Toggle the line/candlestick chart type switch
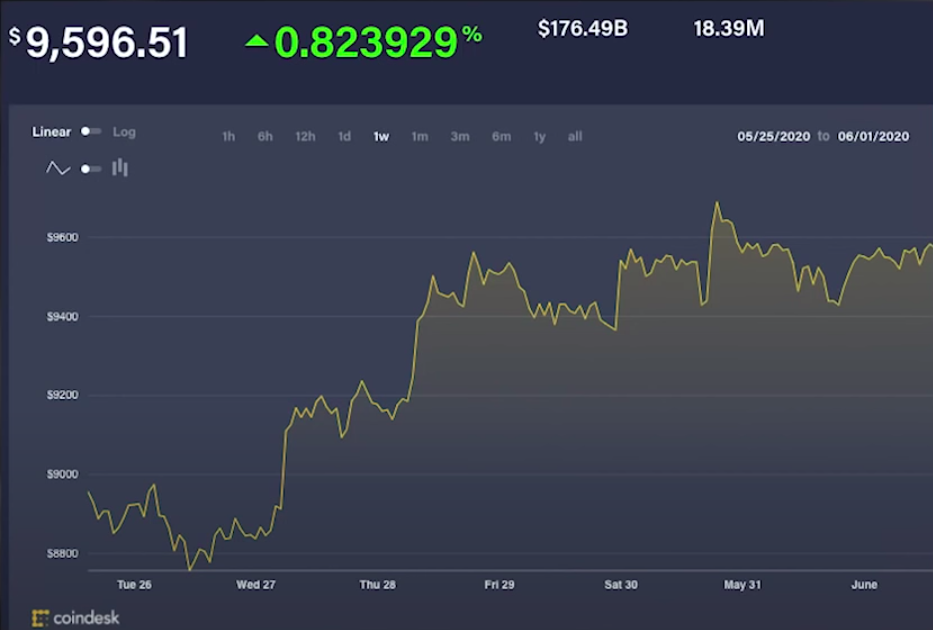 (x=91, y=169)
